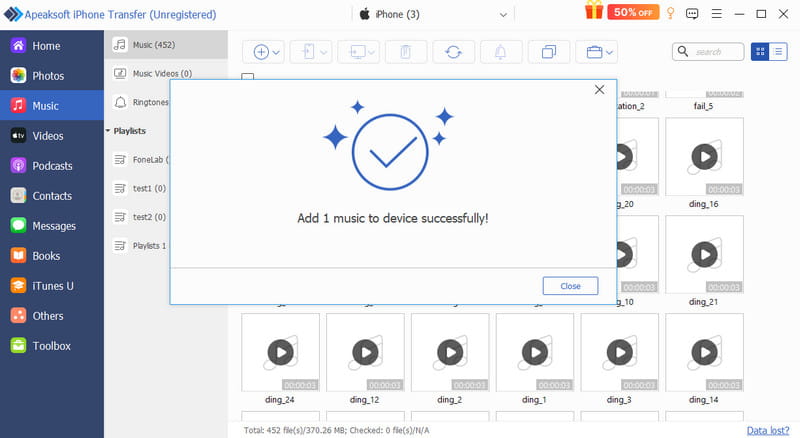Click the De-duplicate copy icon
This screenshot has width=800, height=438.
coord(548,52)
